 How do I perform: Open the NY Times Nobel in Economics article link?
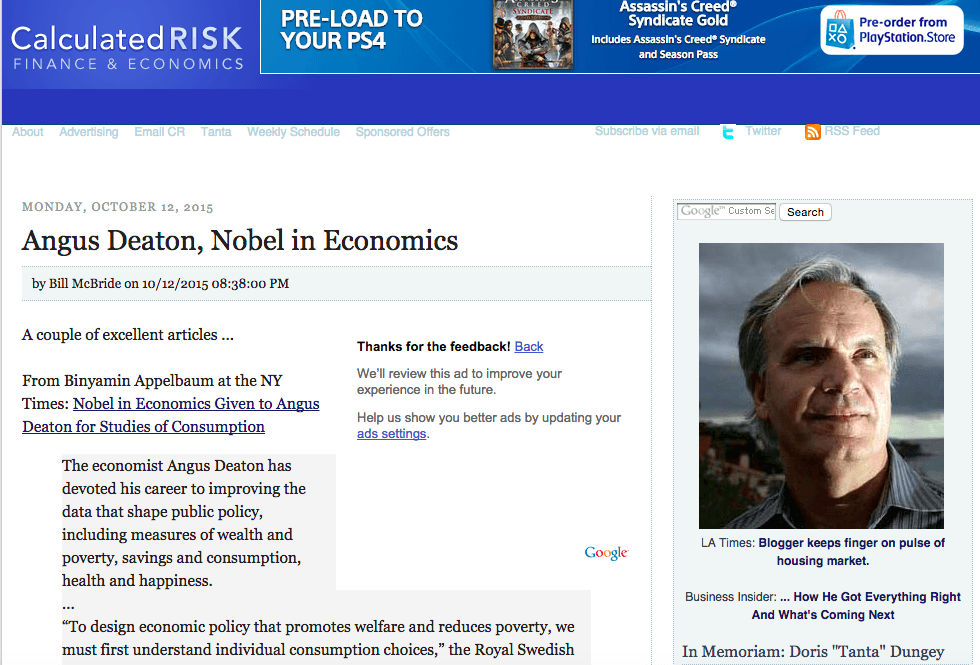(171, 415)
